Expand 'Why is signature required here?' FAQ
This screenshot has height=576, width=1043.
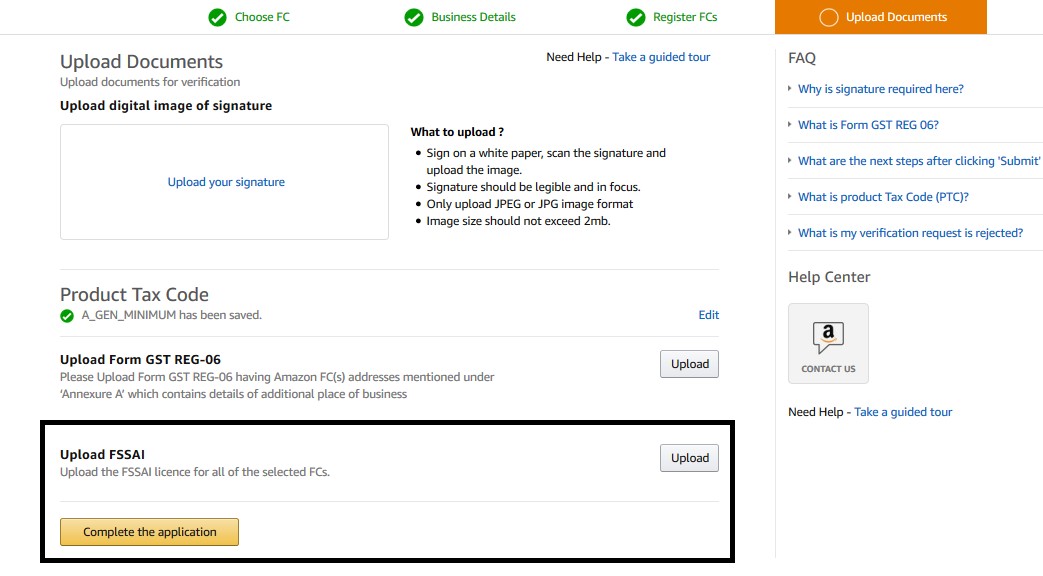point(880,89)
